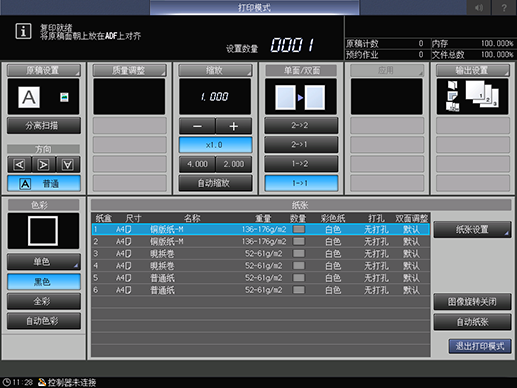Select 2->2 duplex mode
The height and width of the screenshot is (388, 517).
click(x=301, y=125)
